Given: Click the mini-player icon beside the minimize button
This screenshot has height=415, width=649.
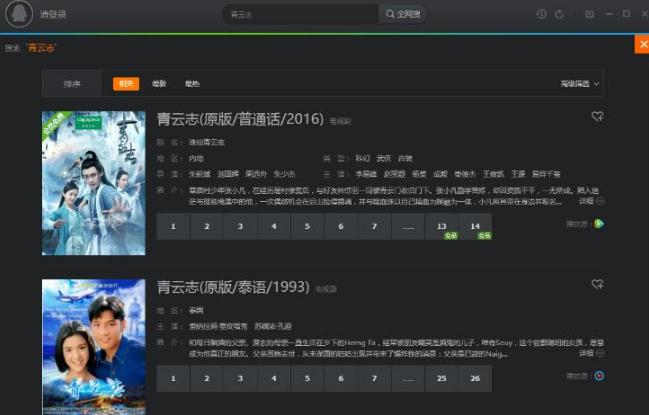Looking at the screenshot, I should [x=589, y=14].
